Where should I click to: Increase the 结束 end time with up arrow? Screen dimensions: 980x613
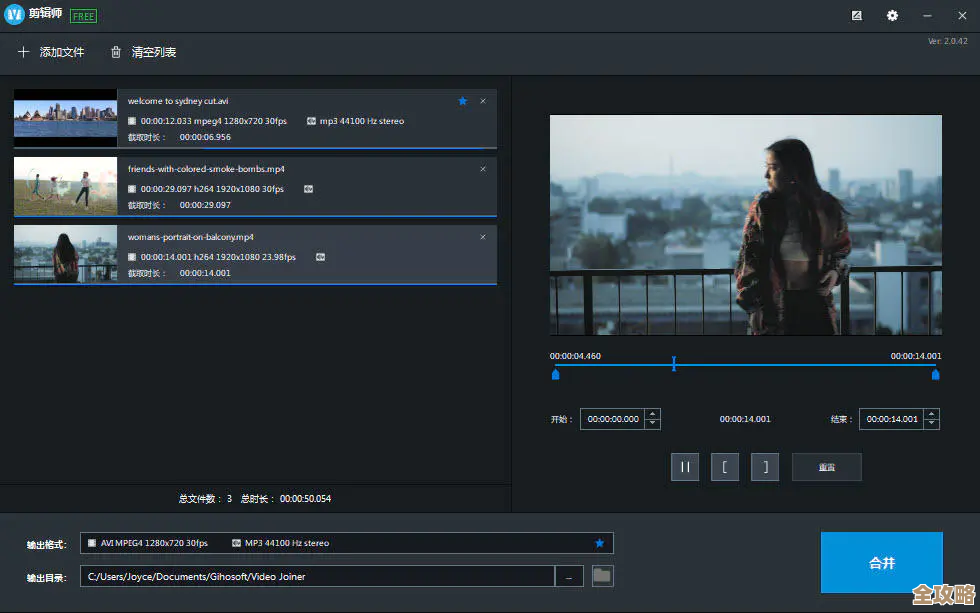[x=931, y=414]
